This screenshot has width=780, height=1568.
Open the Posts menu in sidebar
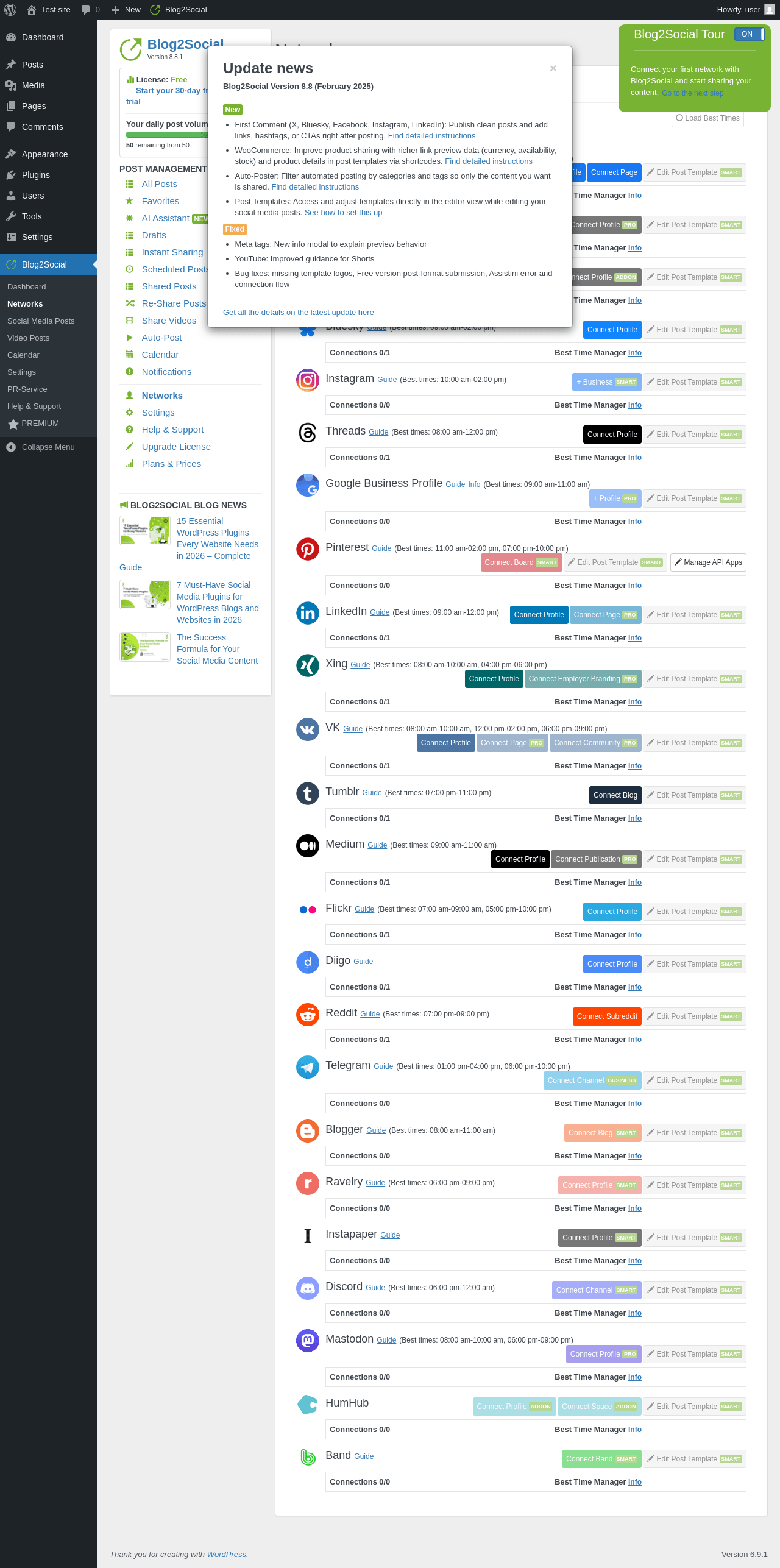point(49,65)
